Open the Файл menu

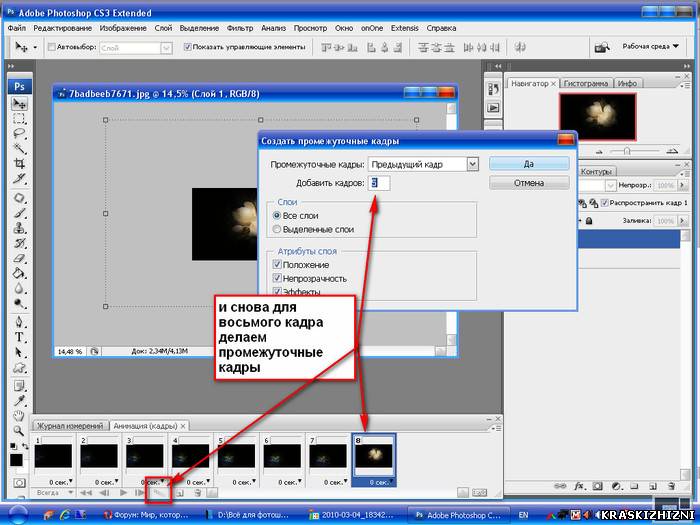click(17, 28)
